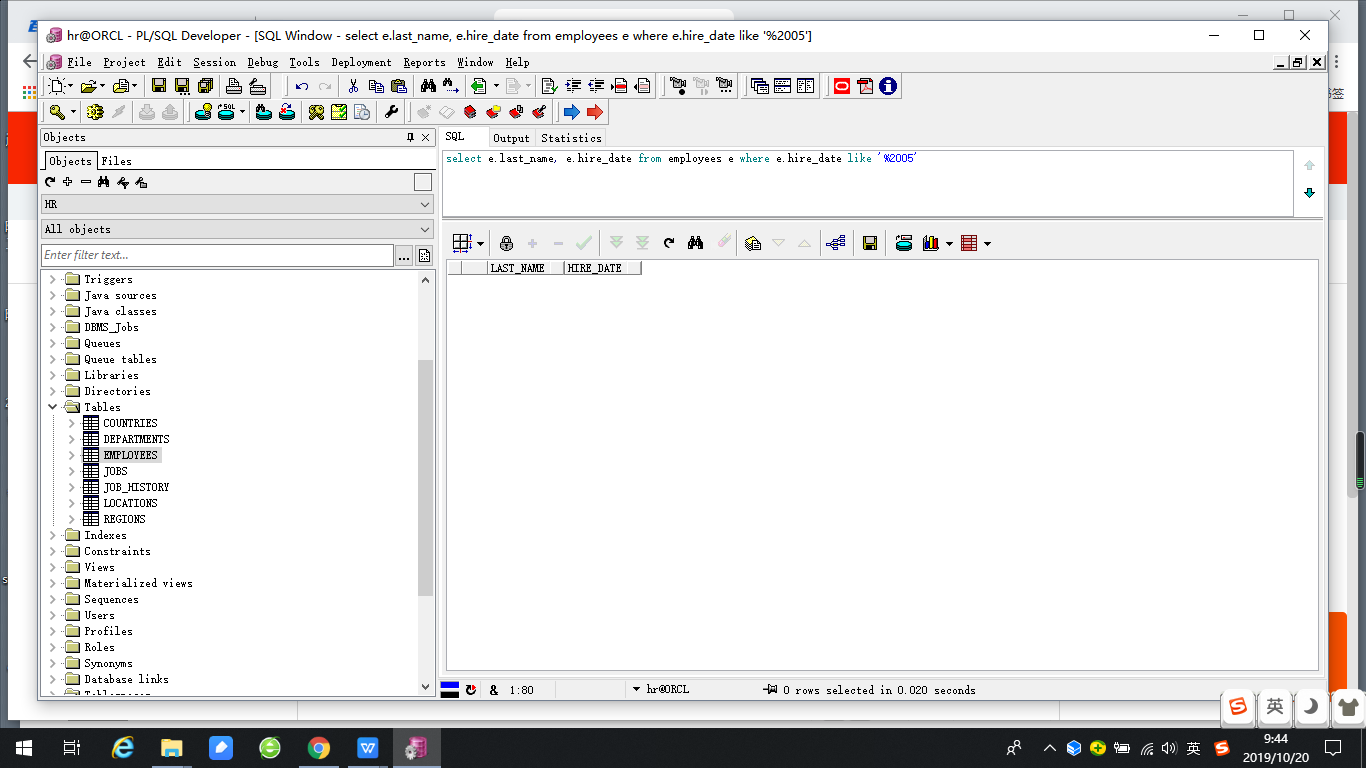Click the binoculars icon in result grid toolbar

click(697, 243)
